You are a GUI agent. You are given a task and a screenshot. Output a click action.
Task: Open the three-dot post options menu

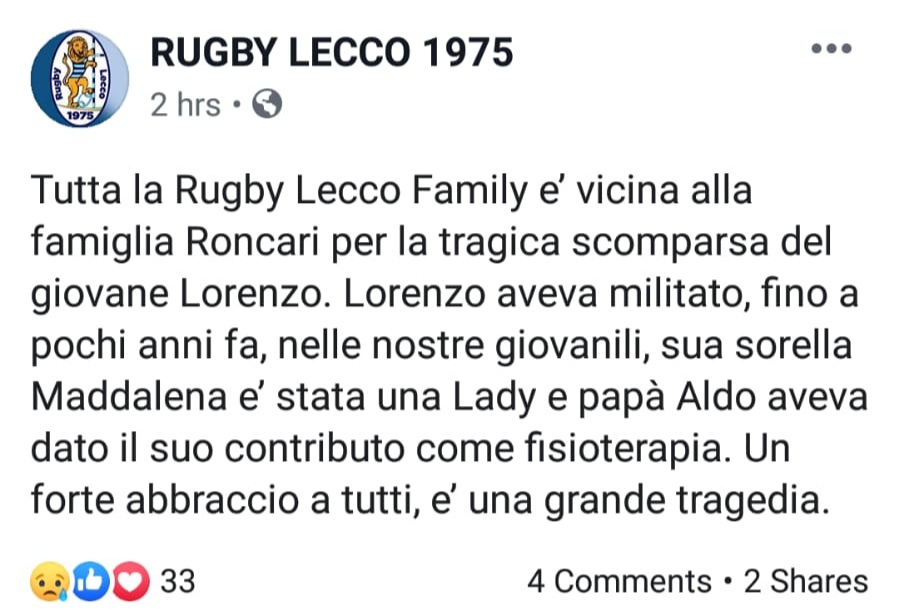point(830,48)
